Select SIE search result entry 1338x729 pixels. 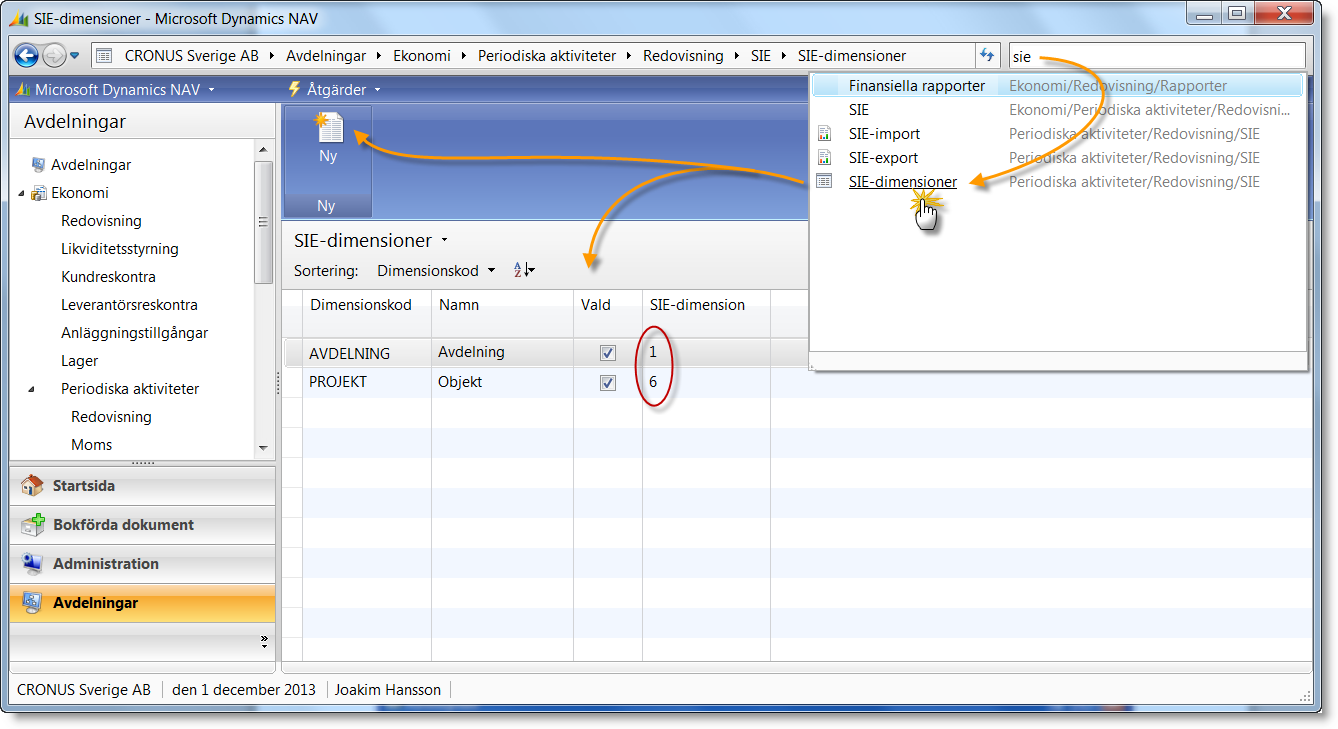click(x=1056, y=110)
